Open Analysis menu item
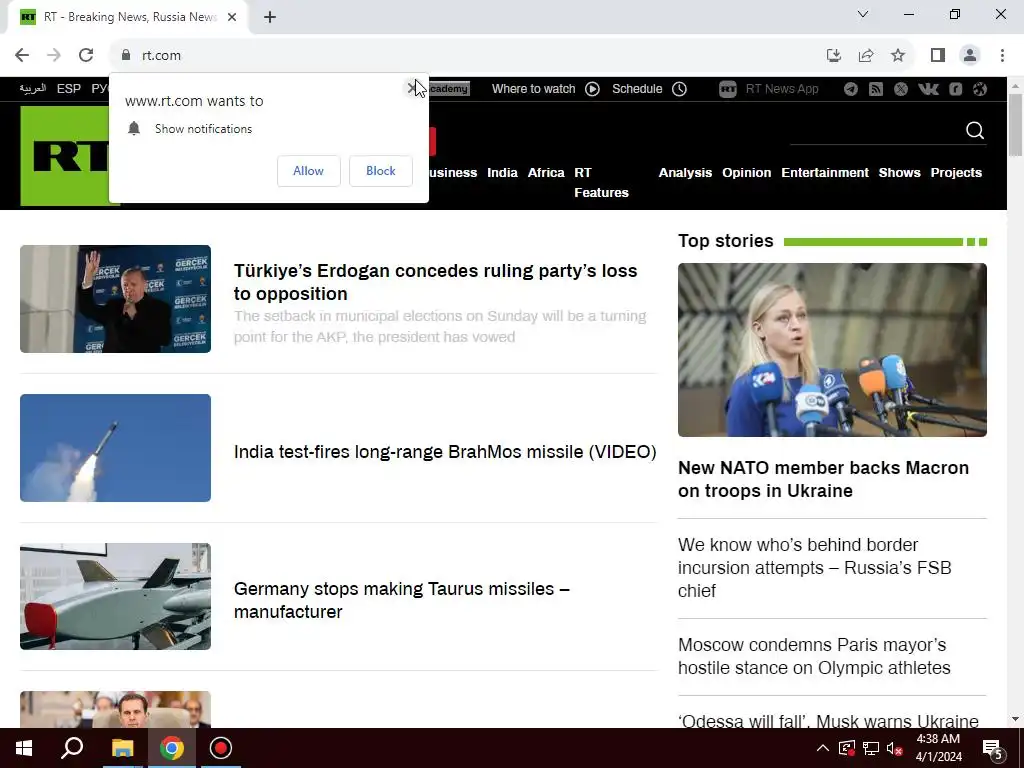The image size is (1024, 768). (x=685, y=172)
